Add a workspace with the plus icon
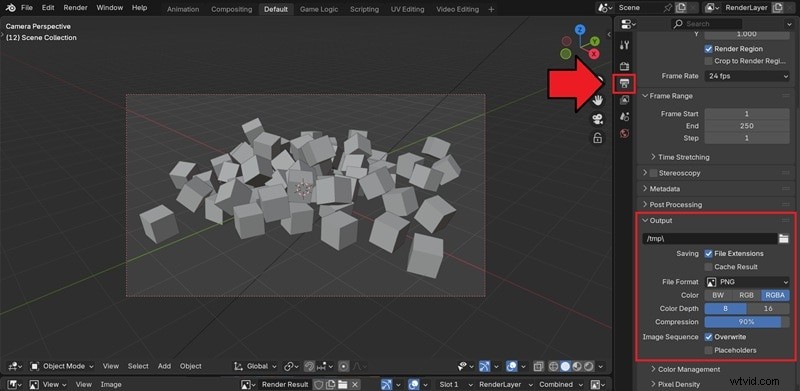Viewport: 800px width, 391px height. [491, 9]
